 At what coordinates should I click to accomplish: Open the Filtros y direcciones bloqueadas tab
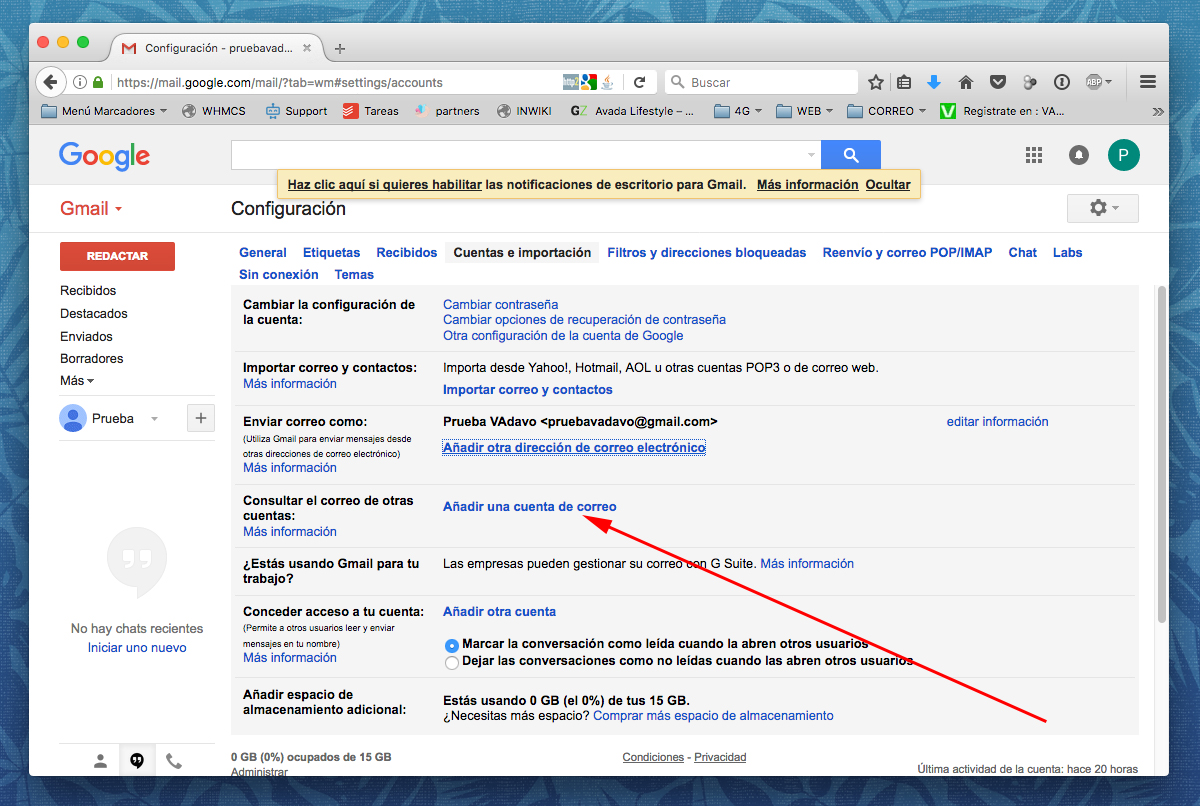coord(706,253)
